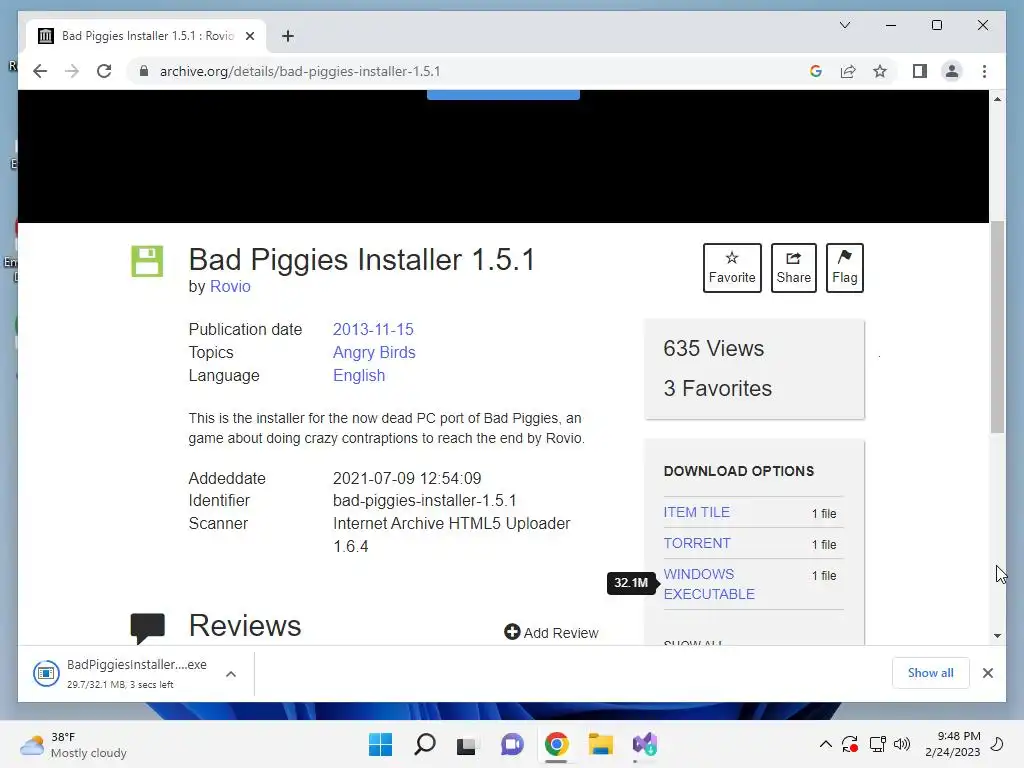Favorite this archive item
Viewport: 1024px width, 768px height.
tap(732, 268)
